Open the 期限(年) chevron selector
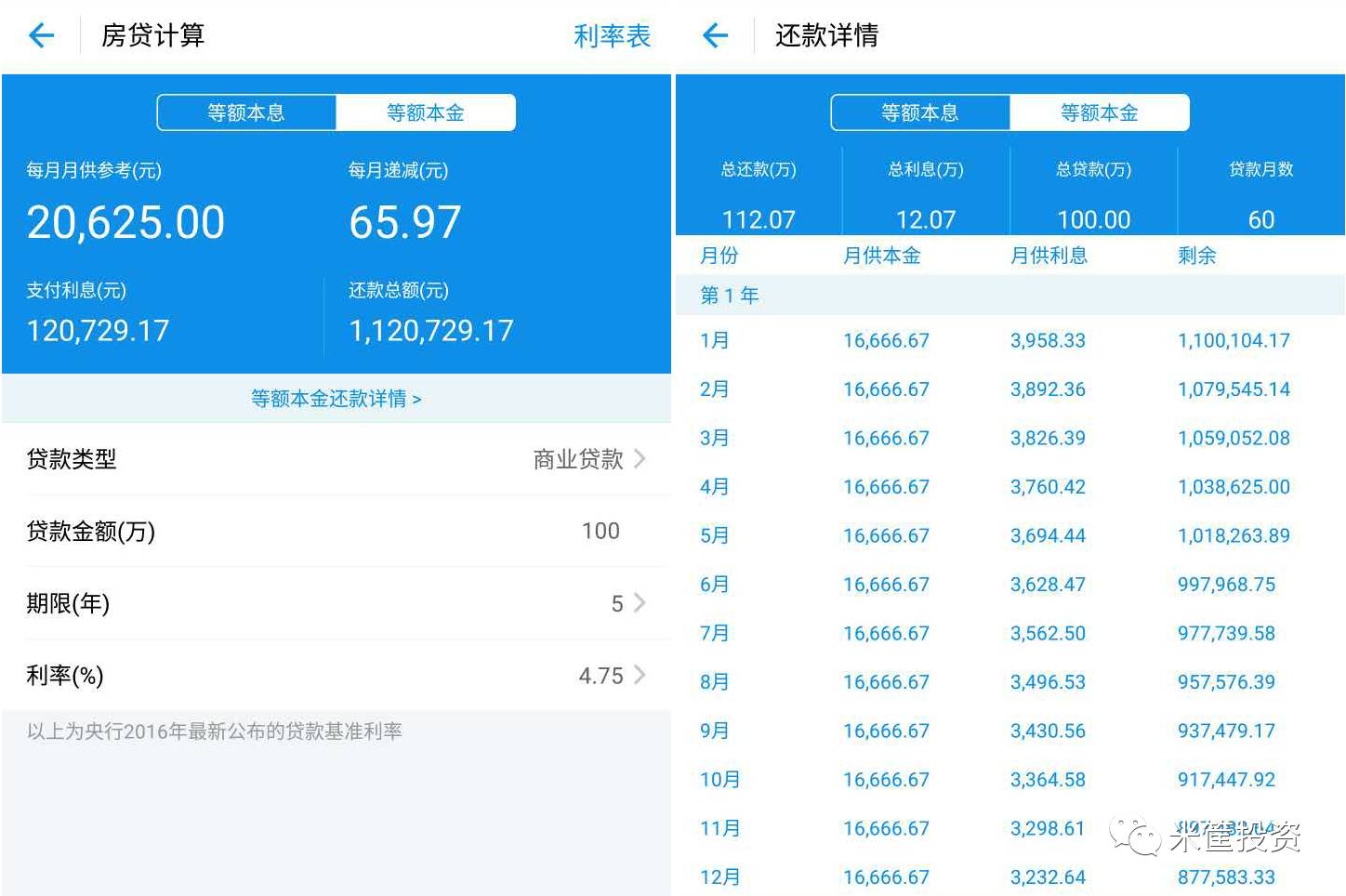 pos(640,602)
